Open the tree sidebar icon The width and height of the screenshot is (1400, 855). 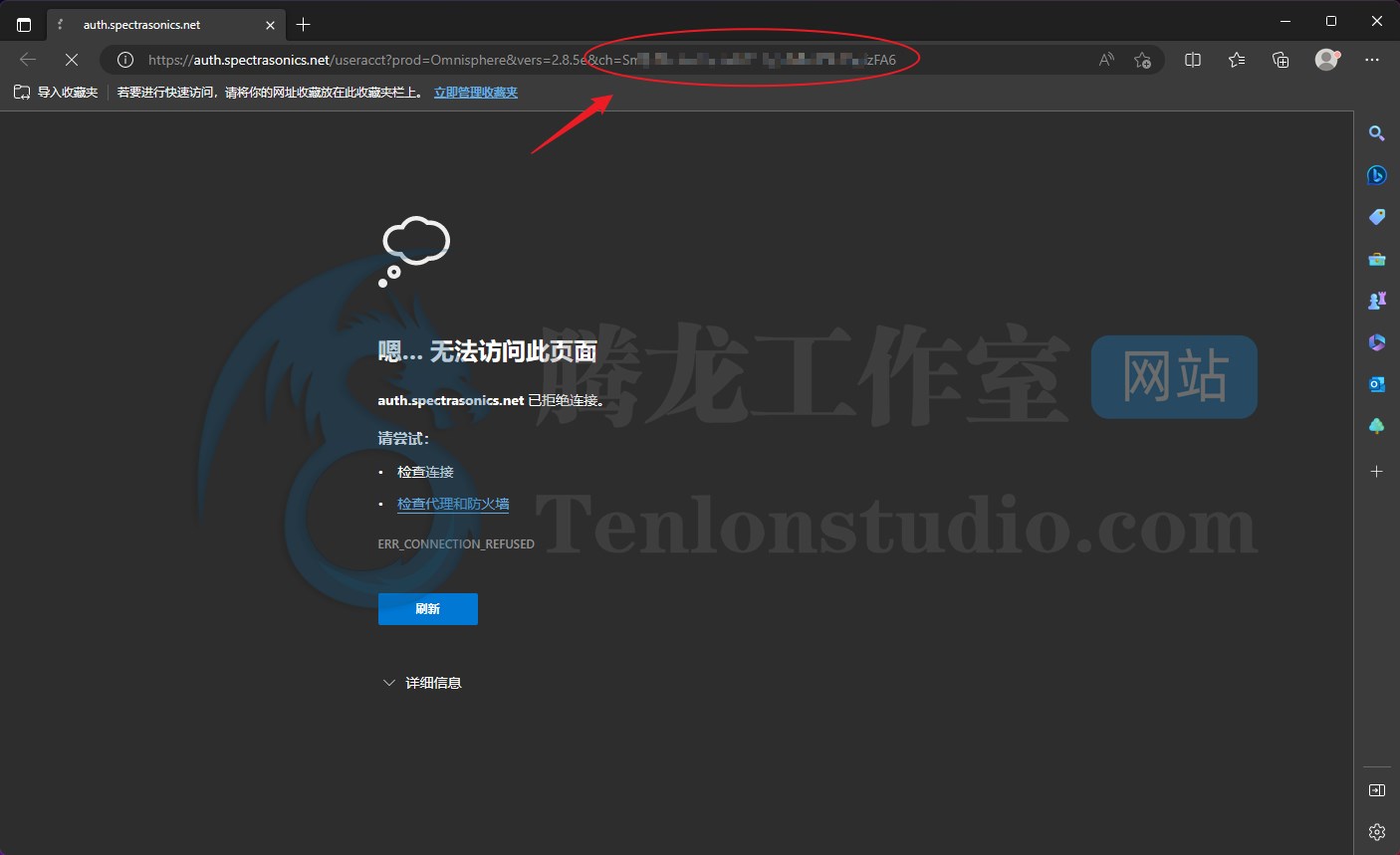tap(1377, 426)
